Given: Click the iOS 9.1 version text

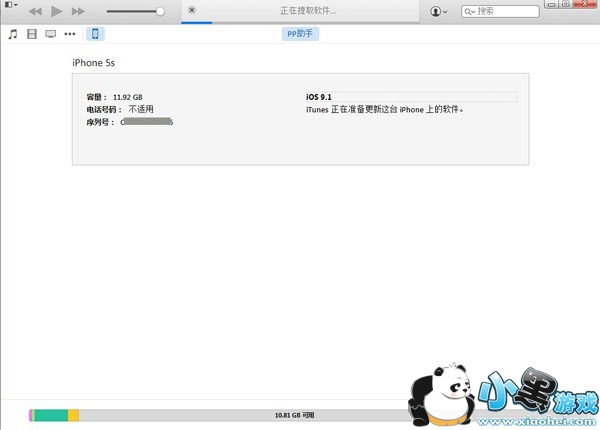Looking at the screenshot, I should (x=319, y=97).
